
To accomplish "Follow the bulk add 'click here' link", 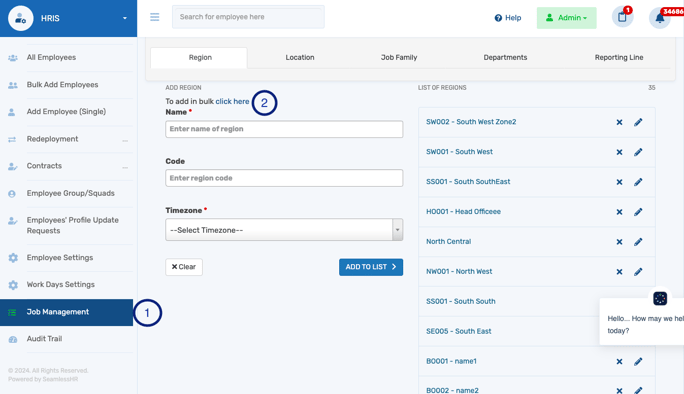I will tap(232, 101).
